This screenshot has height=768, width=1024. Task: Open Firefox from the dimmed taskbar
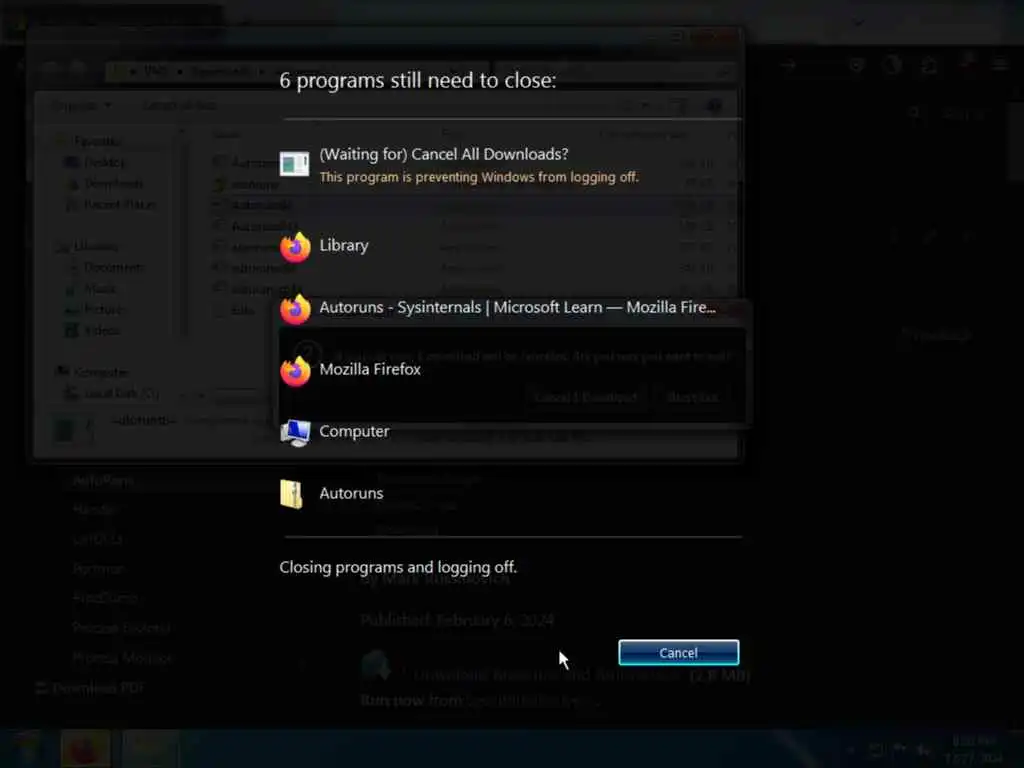pos(86,749)
